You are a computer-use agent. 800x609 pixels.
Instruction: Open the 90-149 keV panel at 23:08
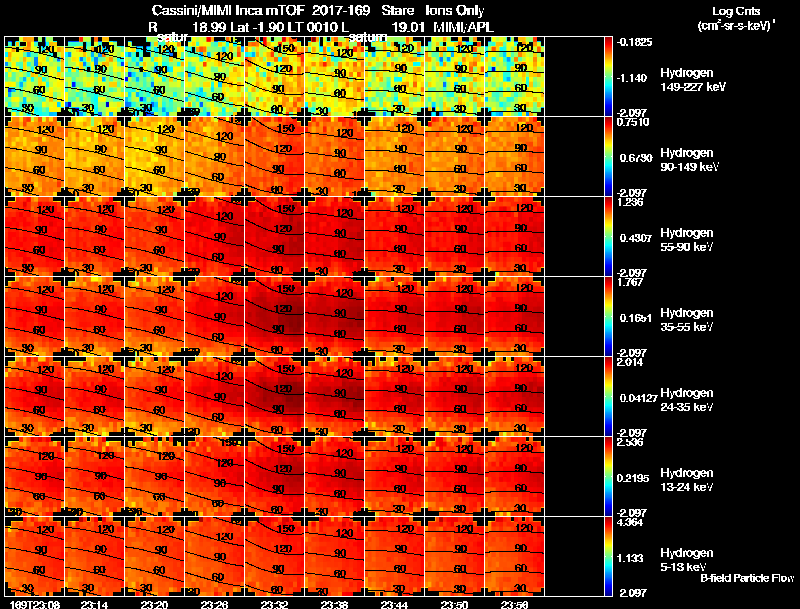[34, 156]
